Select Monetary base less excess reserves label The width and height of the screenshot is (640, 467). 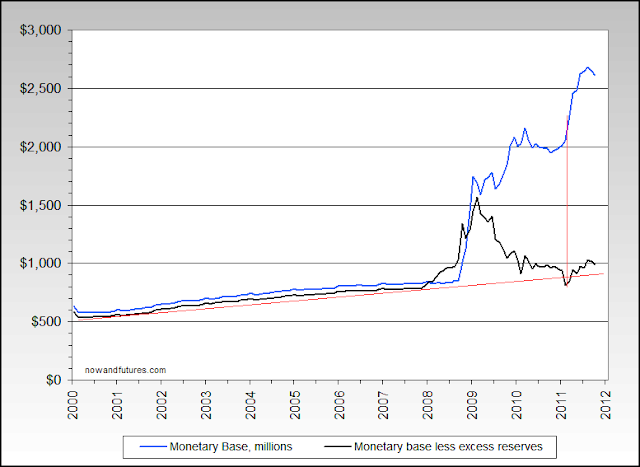[x=448, y=447]
